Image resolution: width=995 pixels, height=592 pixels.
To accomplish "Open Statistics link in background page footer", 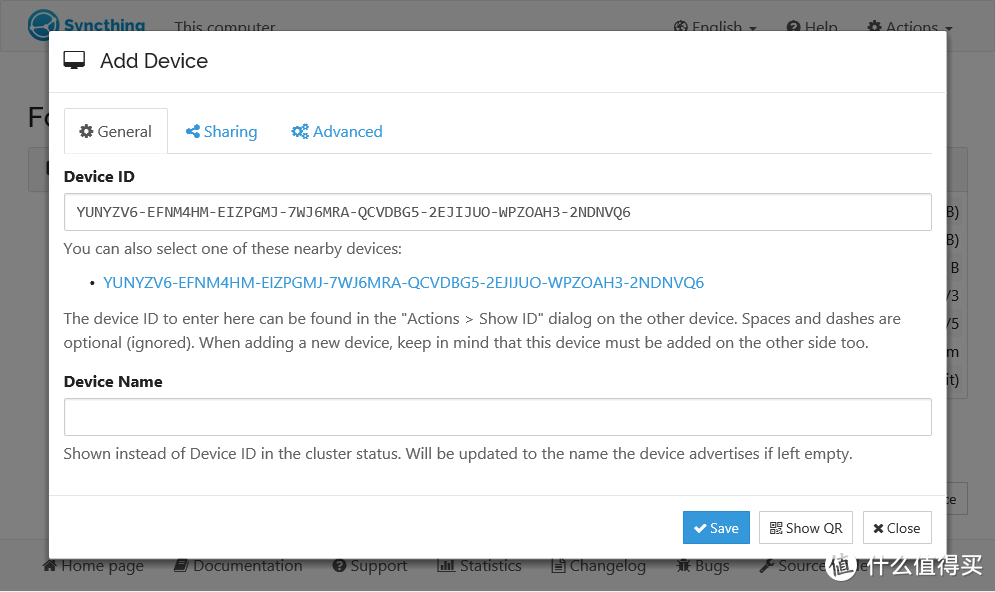I will tap(479, 565).
